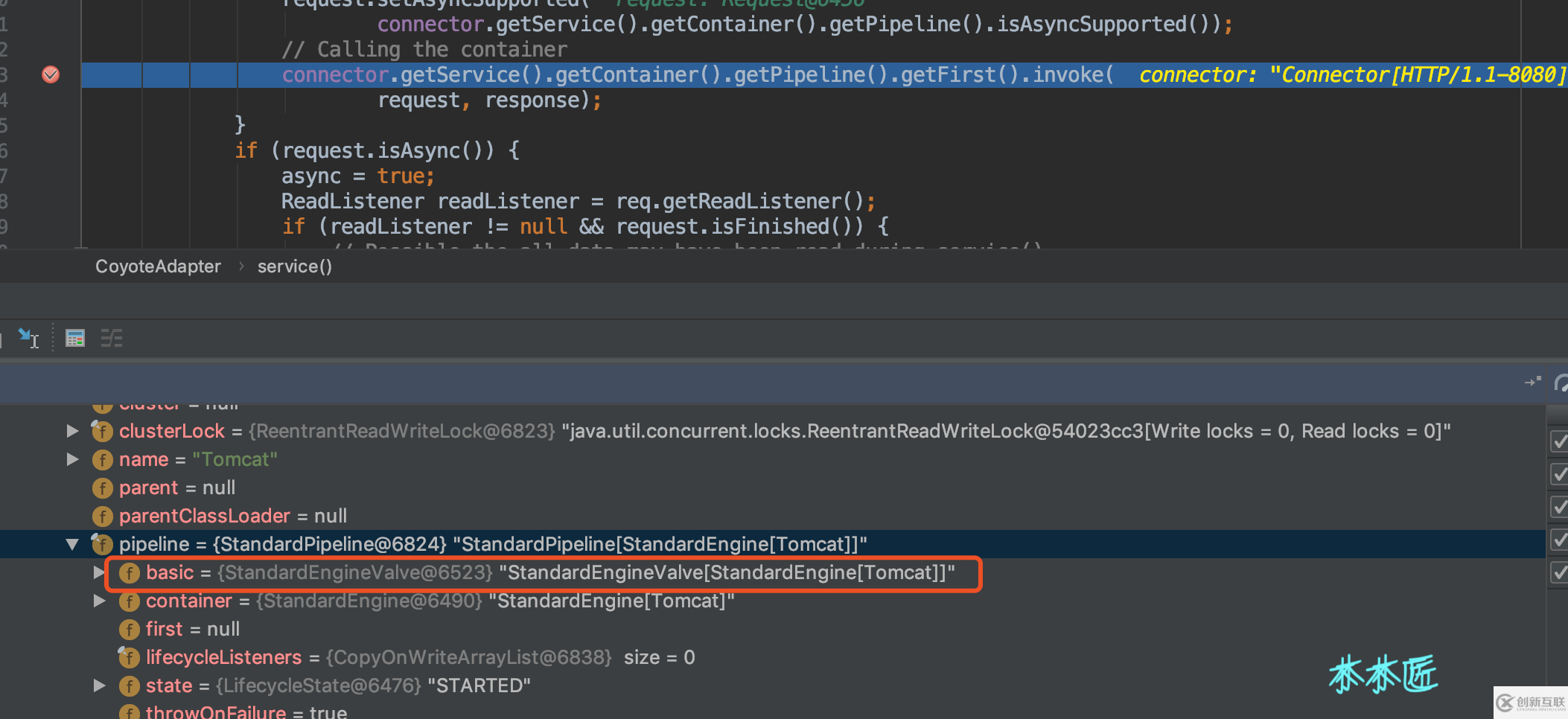Screen dimensions: 1568x719
Task: Click the isAsyncSupported() call line
Action: pos(806,24)
